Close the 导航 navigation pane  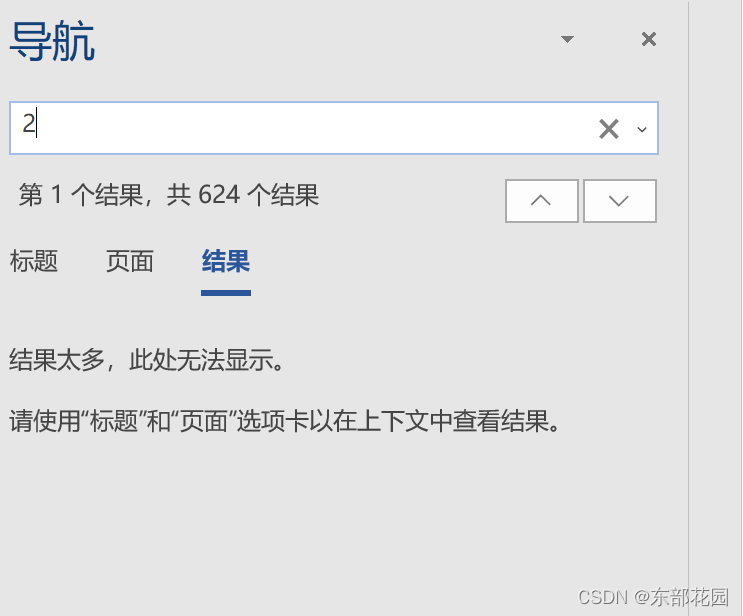[x=649, y=39]
